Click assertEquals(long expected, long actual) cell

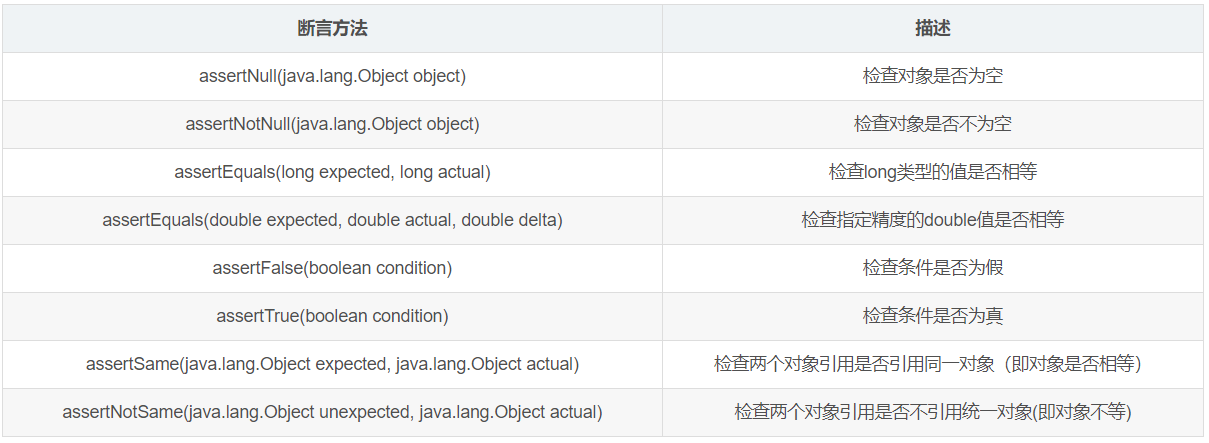coord(332,172)
